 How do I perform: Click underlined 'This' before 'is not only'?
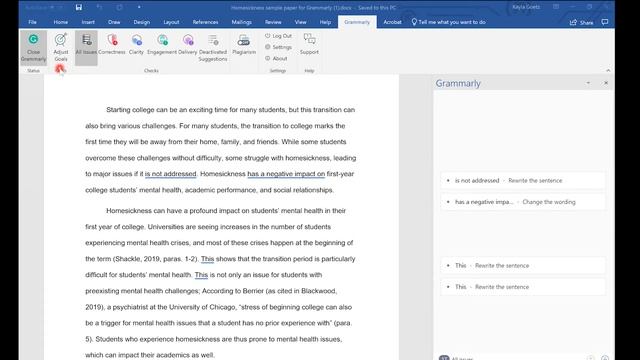tap(201, 275)
